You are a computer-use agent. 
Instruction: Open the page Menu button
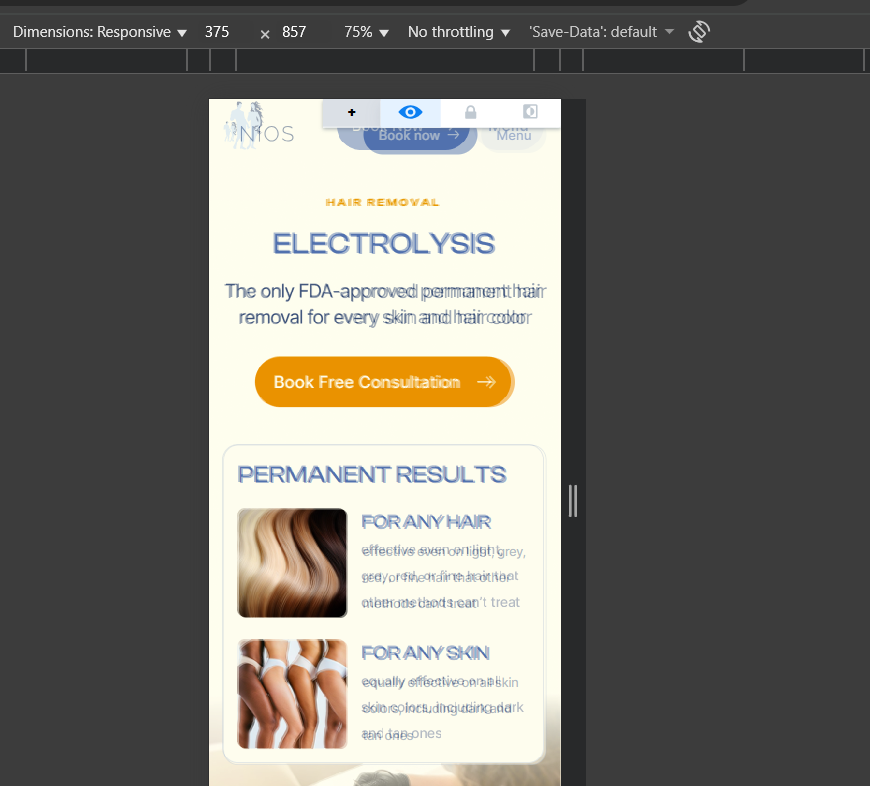[x=513, y=136]
